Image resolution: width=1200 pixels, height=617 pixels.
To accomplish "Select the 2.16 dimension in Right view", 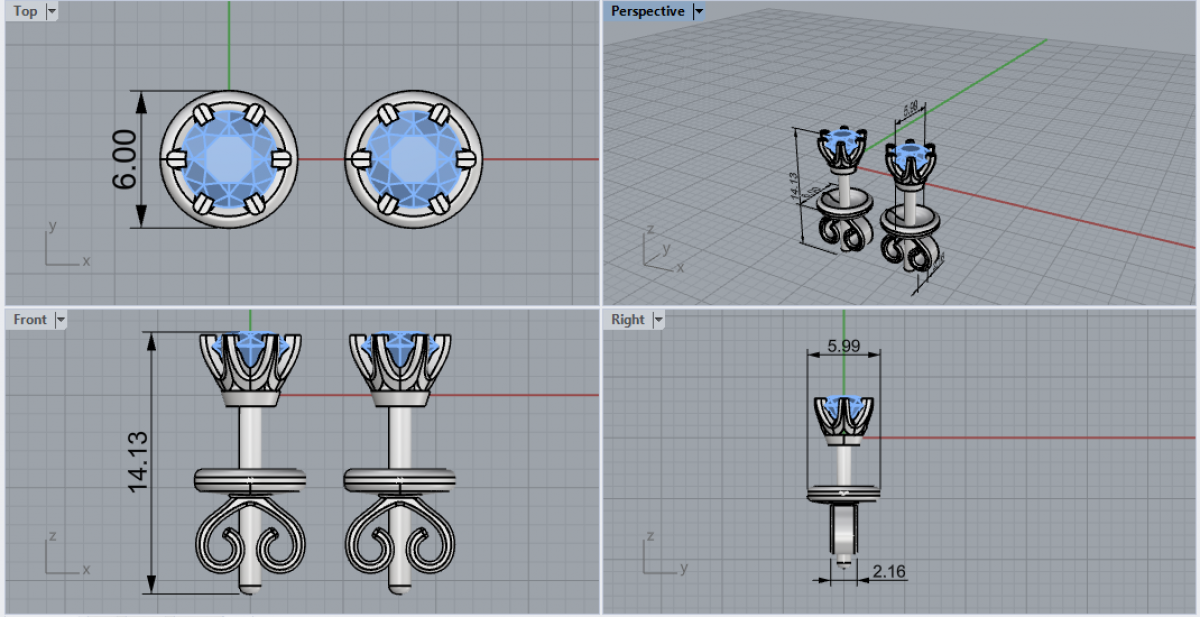I will click(x=888, y=572).
